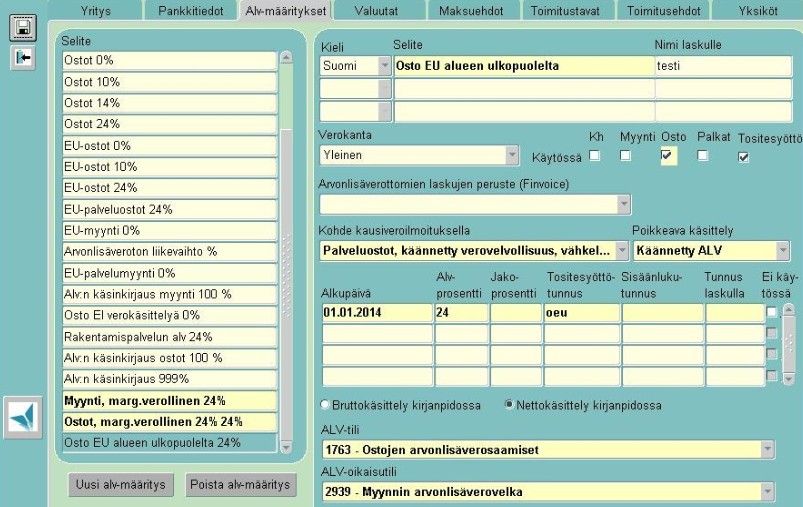The image size is (803, 507).
Task: Click the save floppy disk icon
Action: pos(23,28)
